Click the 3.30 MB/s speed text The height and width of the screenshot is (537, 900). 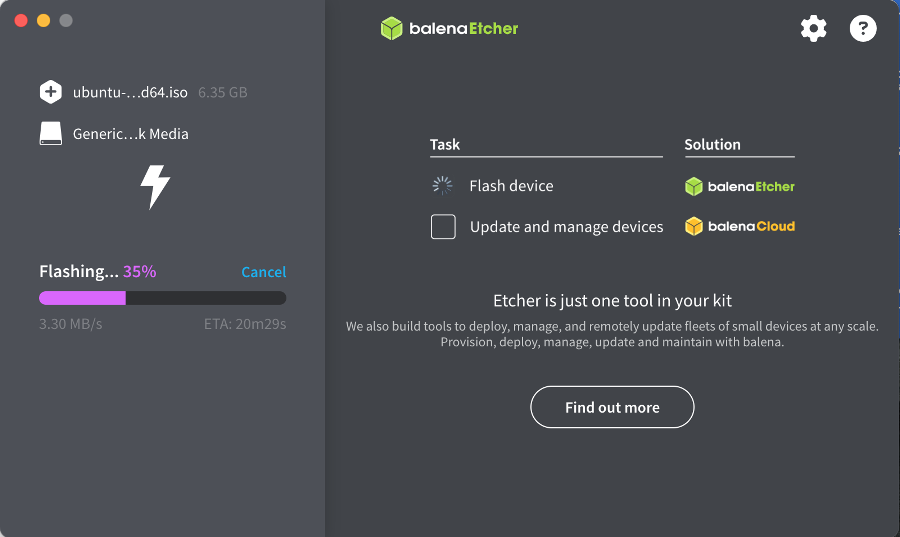(71, 324)
